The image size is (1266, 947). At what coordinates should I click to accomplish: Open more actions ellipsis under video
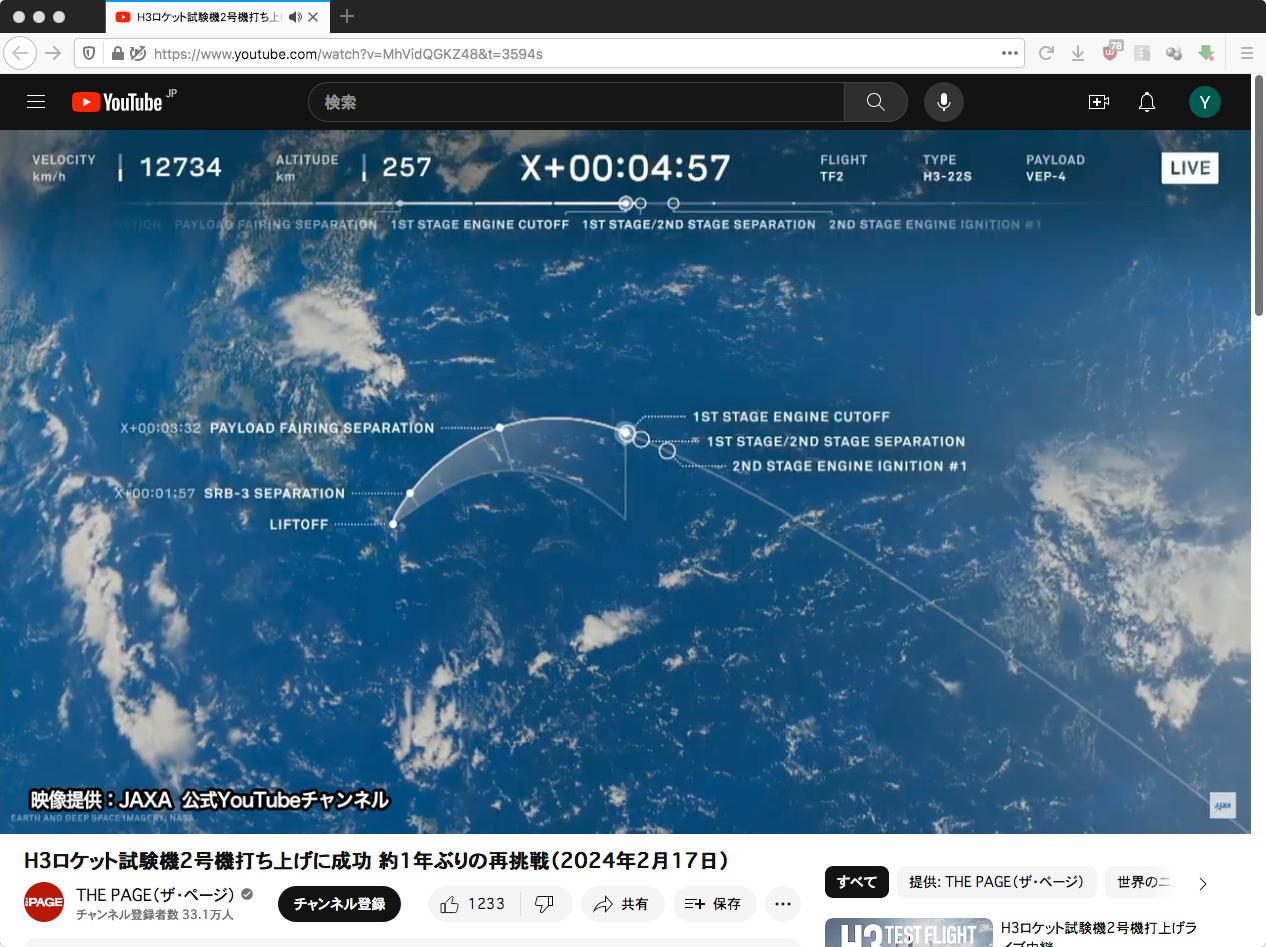pyautogui.click(x=783, y=904)
